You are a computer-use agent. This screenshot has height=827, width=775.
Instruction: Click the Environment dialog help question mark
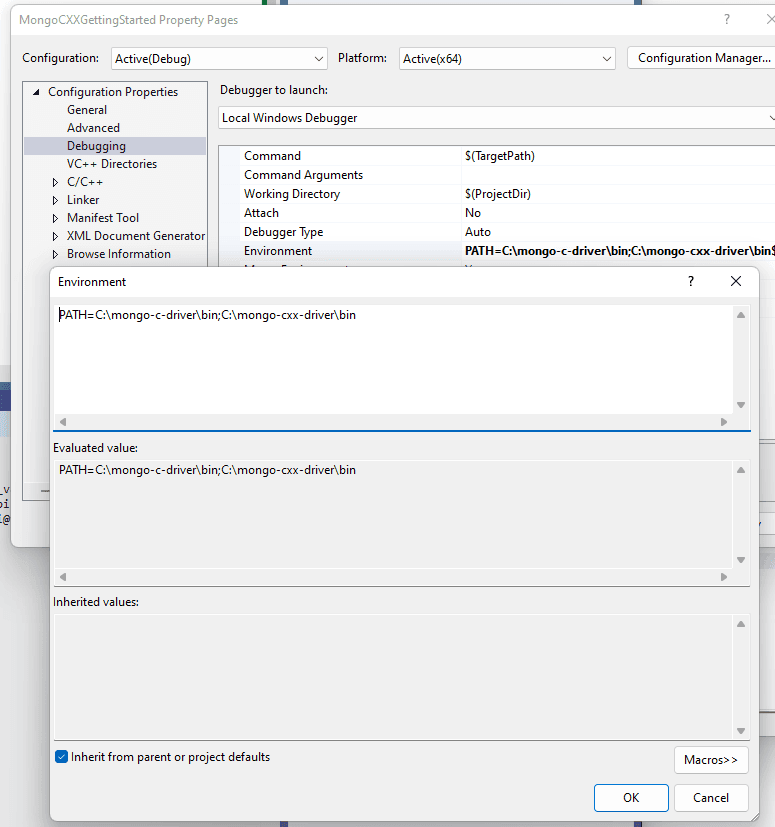pos(690,282)
